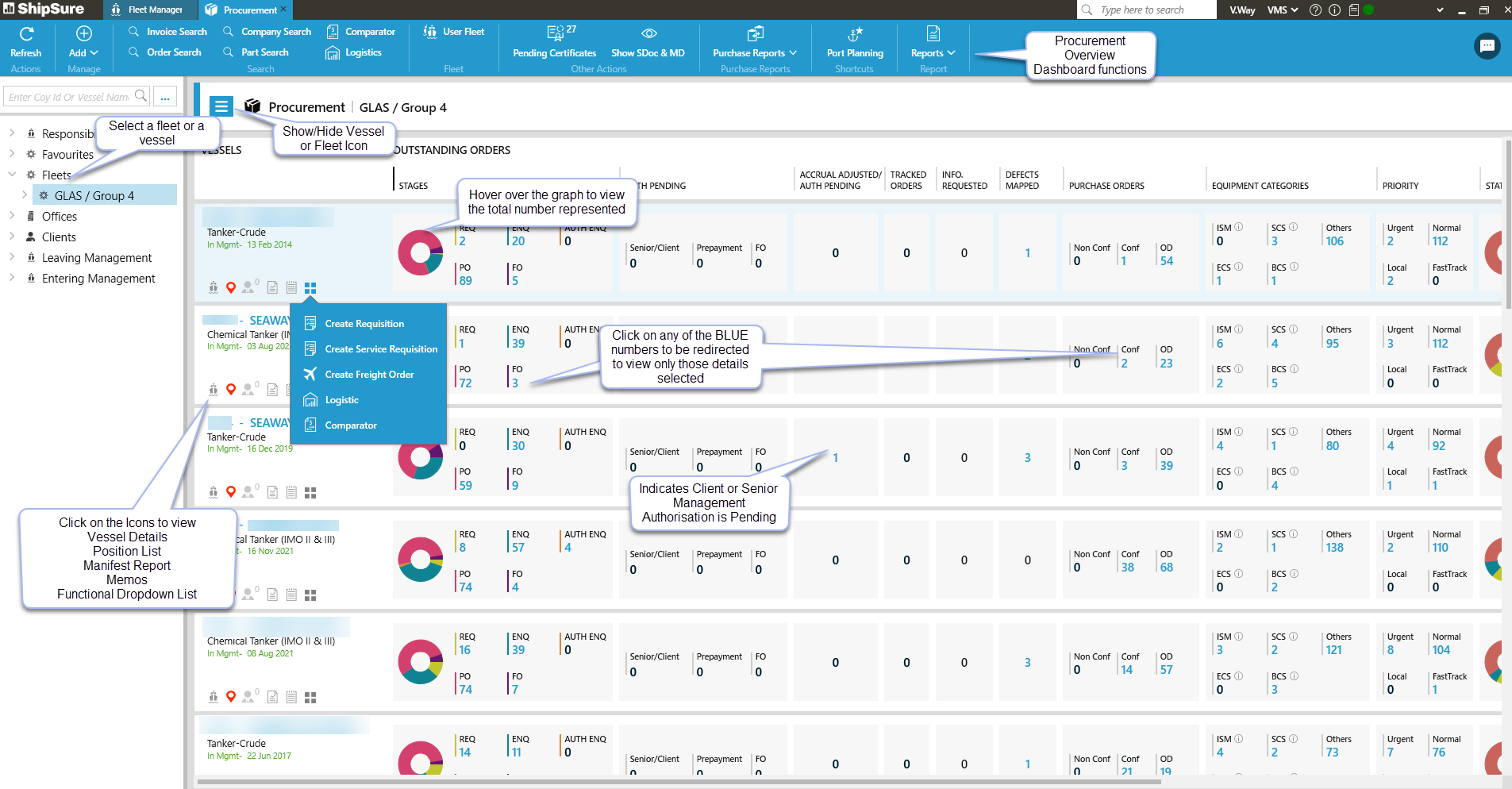Open Pending Certificates from the ribbon
The height and width of the screenshot is (789, 1512).
pyautogui.click(x=554, y=43)
